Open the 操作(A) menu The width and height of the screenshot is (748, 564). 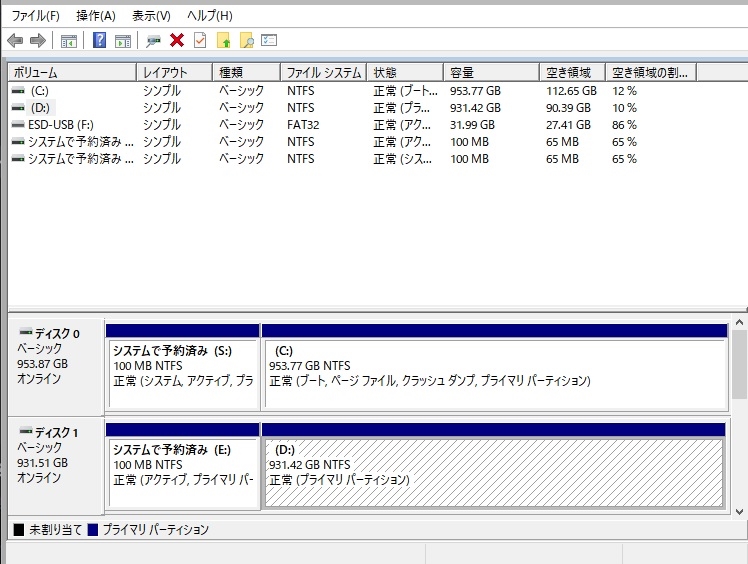pos(96,16)
